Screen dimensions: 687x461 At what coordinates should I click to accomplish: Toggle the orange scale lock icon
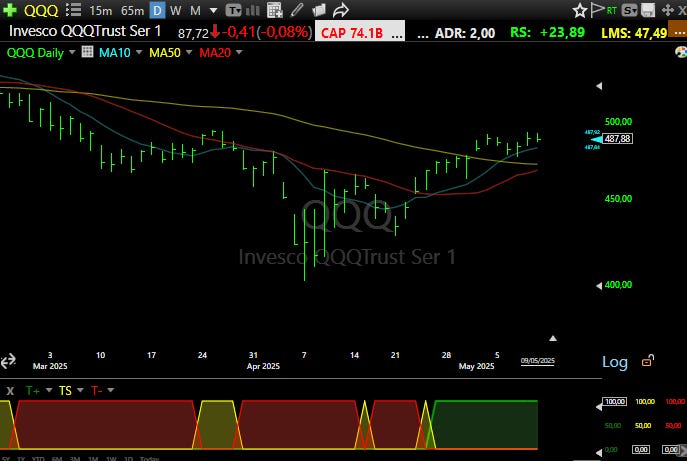click(x=648, y=361)
